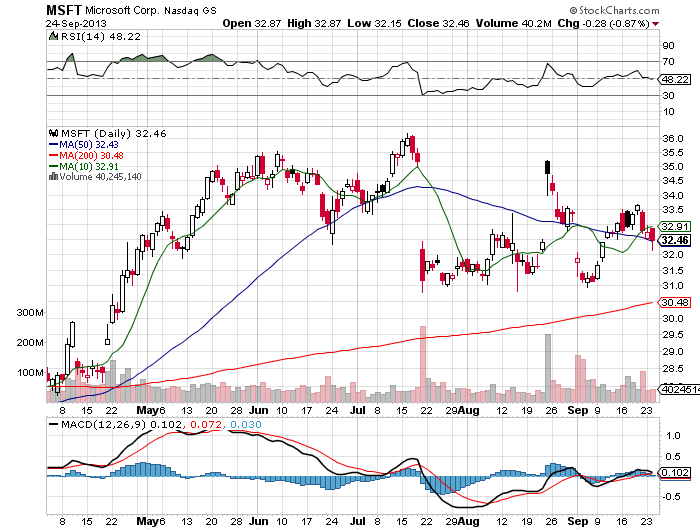The width and height of the screenshot is (700, 530).
Task: Click the Aug label on MACD axis
Action: pyautogui.click(x=468, y=521)
